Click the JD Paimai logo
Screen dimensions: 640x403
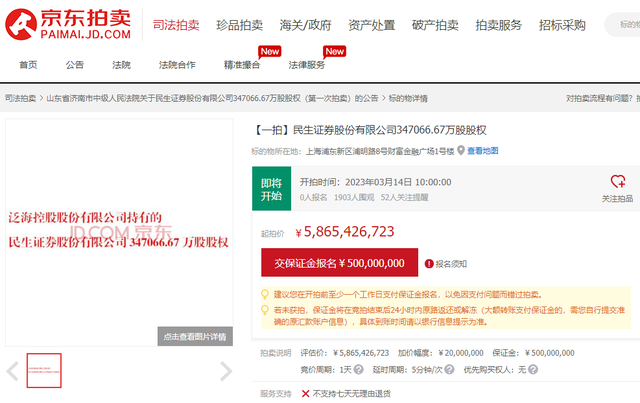point(68,24)
